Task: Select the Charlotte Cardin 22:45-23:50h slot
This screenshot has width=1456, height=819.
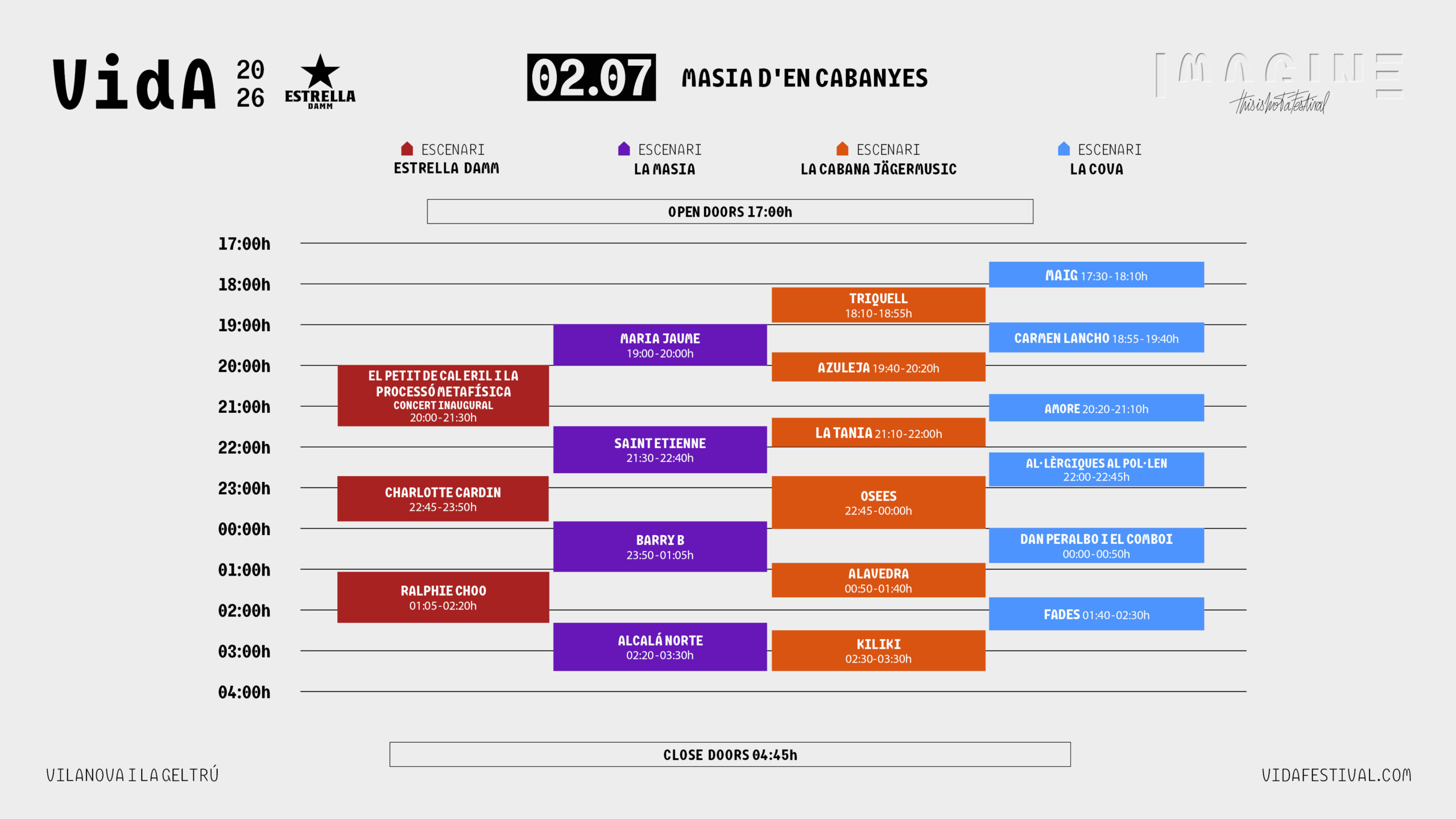Action: coord(442,499)
